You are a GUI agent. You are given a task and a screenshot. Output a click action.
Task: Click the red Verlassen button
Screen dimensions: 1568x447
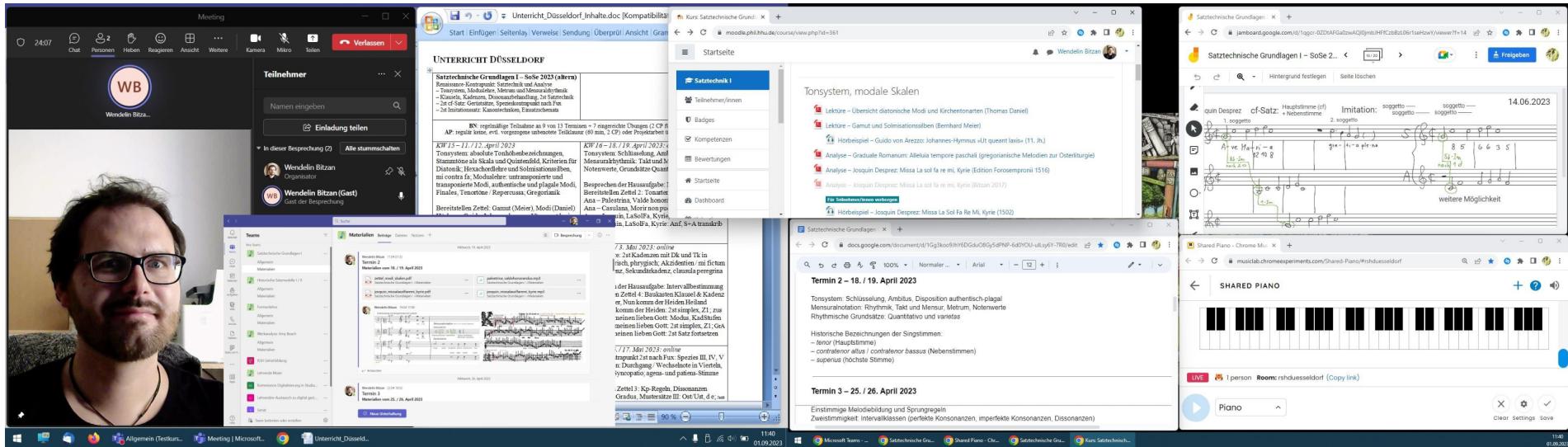pos(362,42)
